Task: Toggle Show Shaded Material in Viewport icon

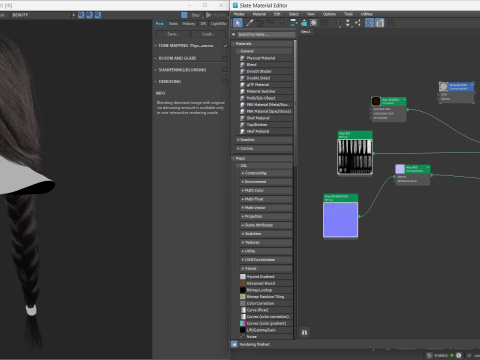Action: [314, 23]
